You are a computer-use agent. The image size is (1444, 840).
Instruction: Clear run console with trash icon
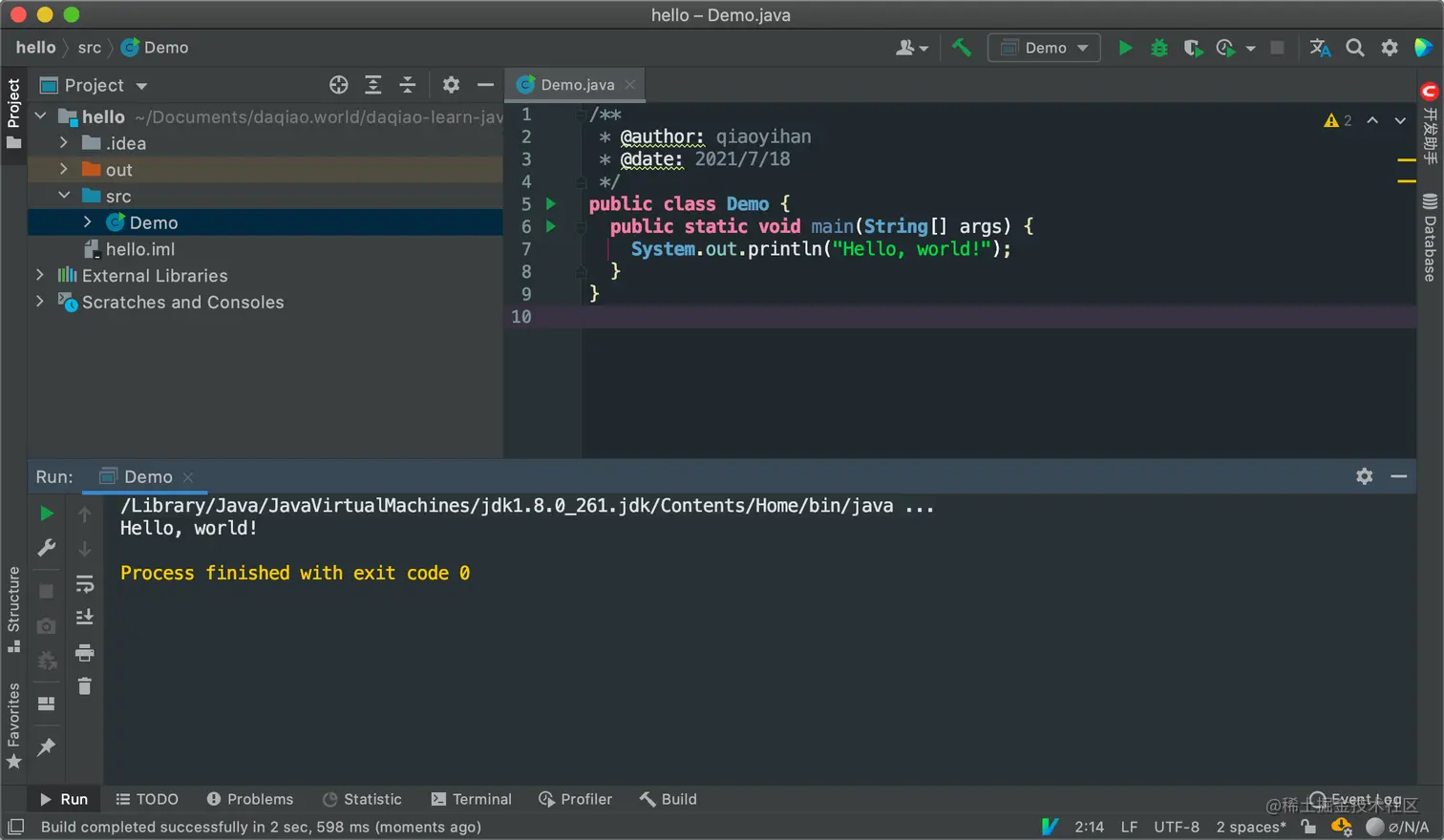[x=84, y=686]
